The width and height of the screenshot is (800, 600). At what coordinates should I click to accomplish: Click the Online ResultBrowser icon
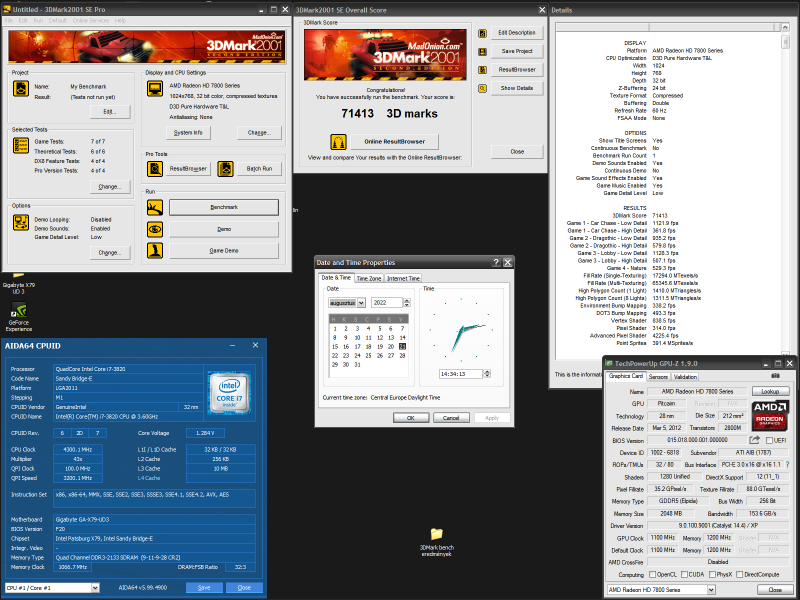(338, 141)
